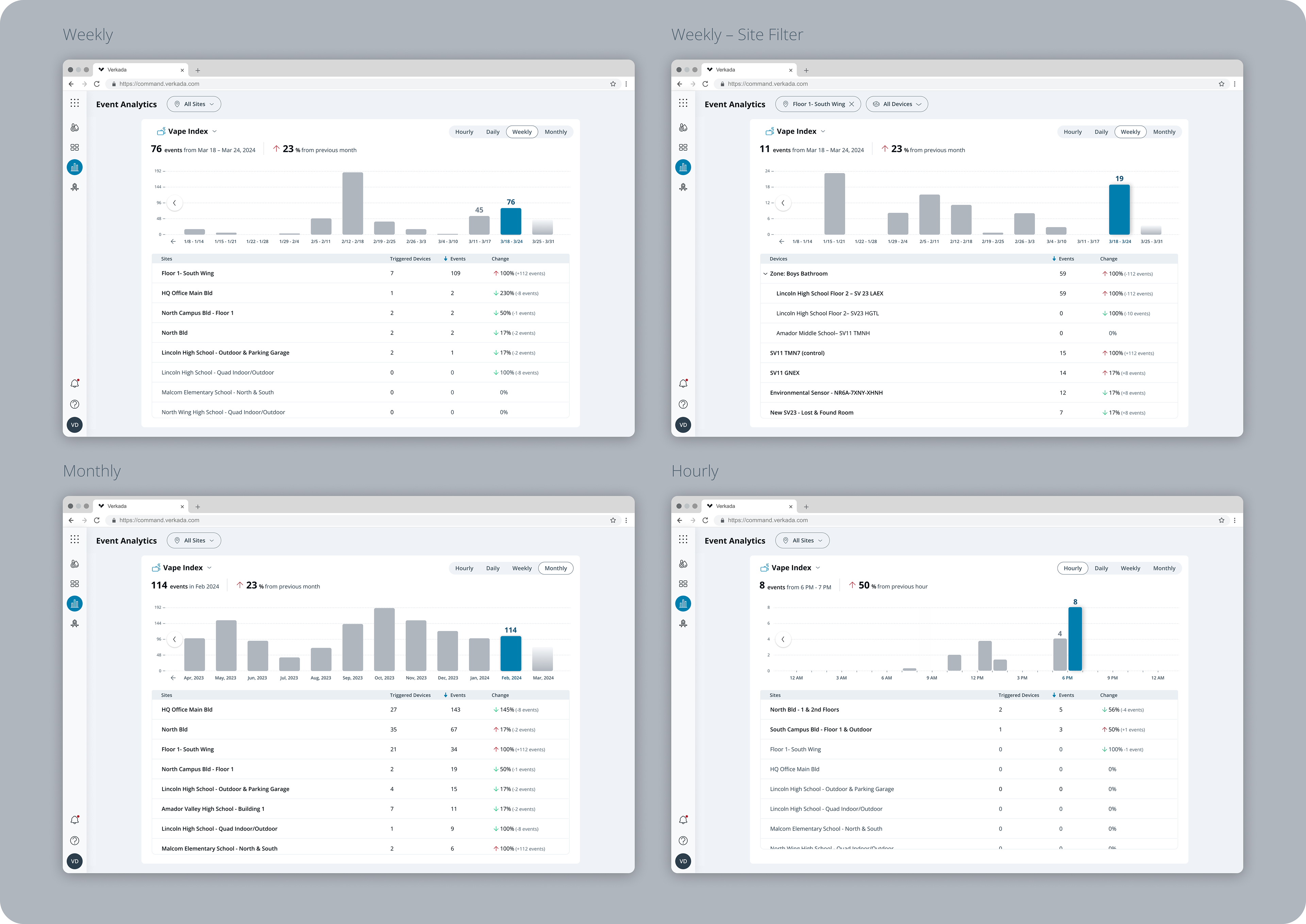This screenshot has height=924, width=1306.
Task: Open All Sites dropdown in Weekly window
Action: tap(194, 104)
